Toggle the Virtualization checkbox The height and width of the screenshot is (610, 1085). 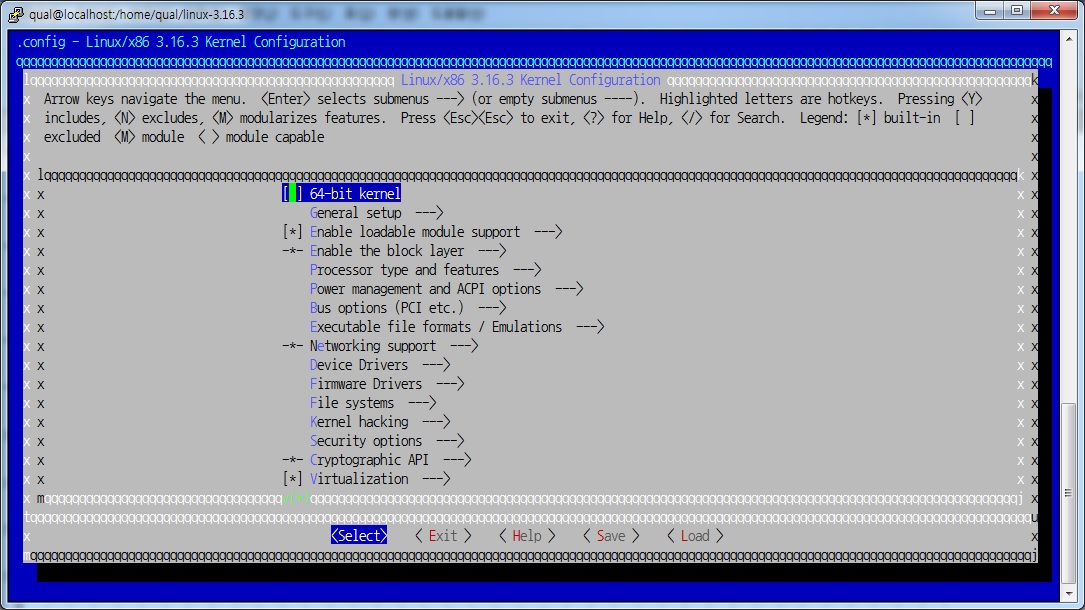click(293, 479)
